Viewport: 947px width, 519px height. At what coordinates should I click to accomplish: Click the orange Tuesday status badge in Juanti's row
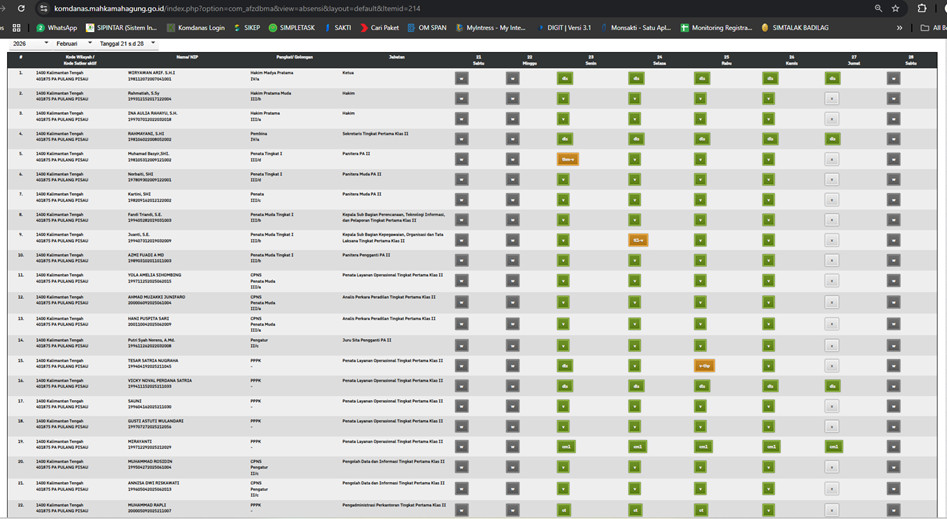(636, 240)
